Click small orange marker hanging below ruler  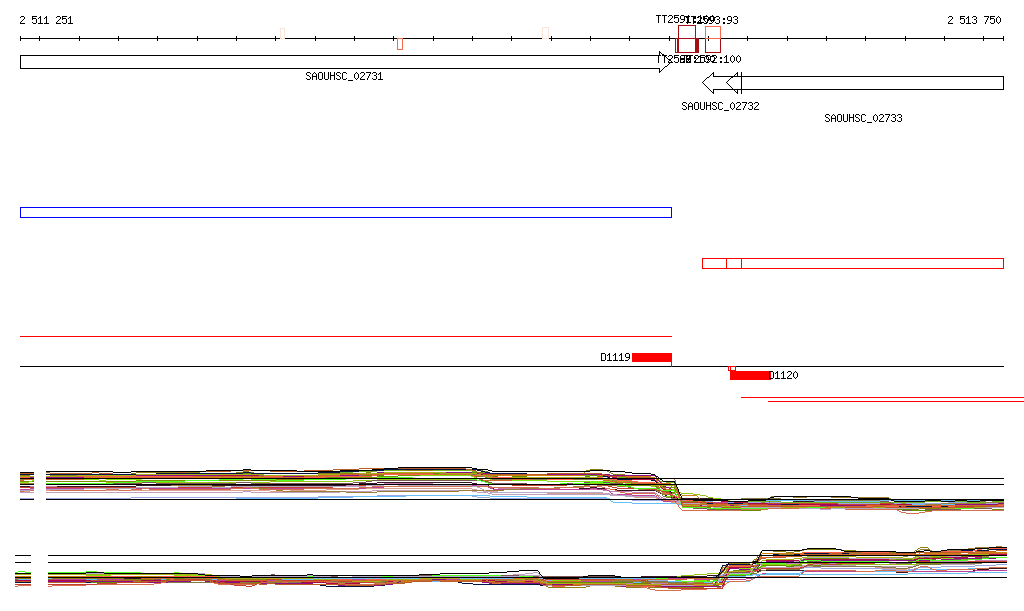point(400,43)
